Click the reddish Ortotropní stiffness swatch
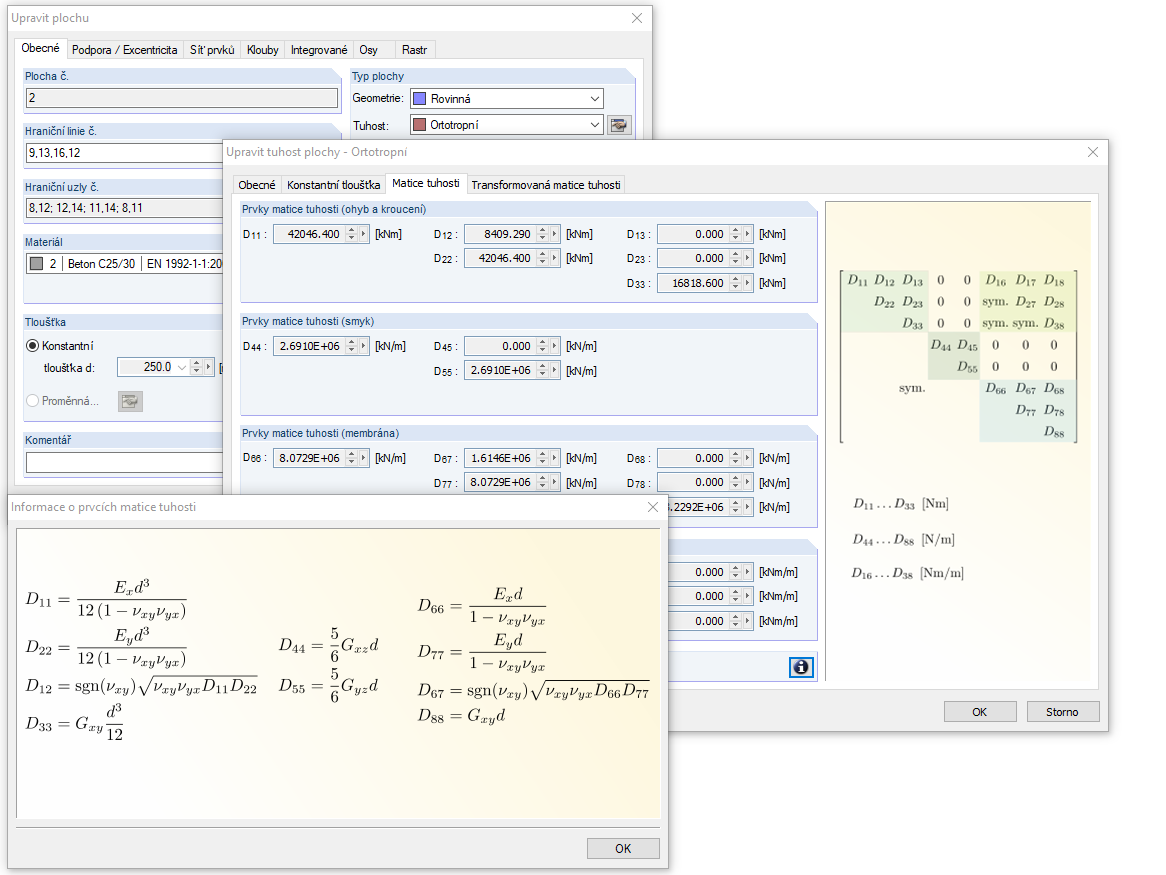This screenshot has width=1166, height=875. pyautogui.click(x=419, y=125)
